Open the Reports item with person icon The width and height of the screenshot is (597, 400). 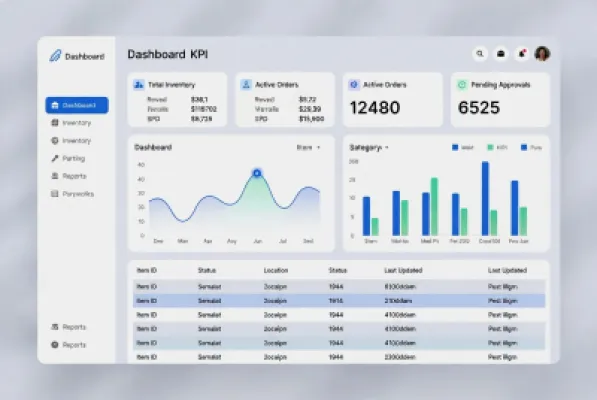[69, 176]
